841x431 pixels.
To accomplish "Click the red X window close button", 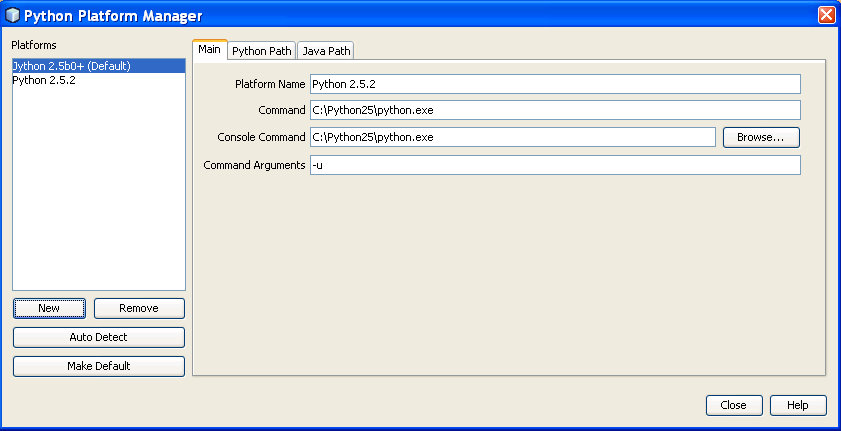I will [x=827, y=15].
